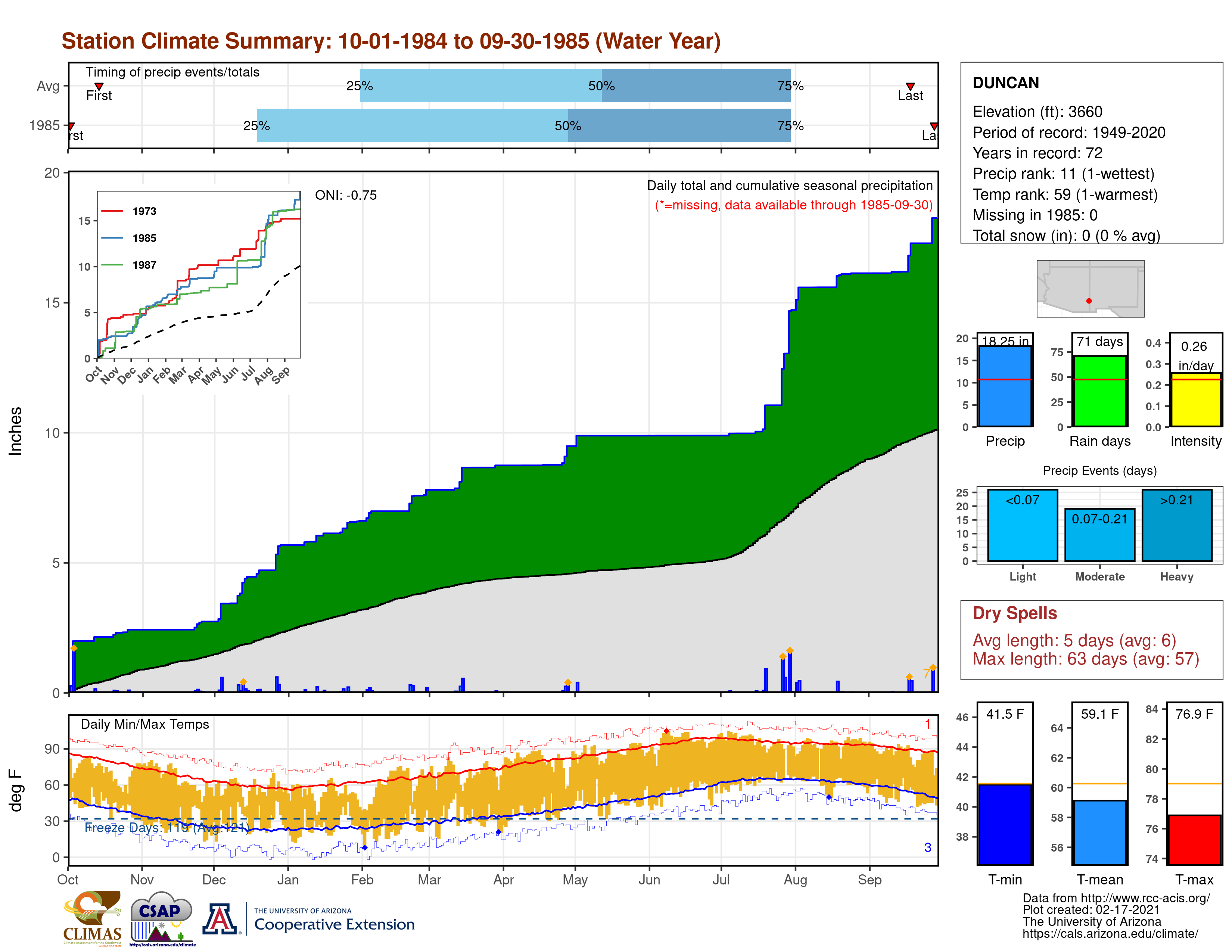This screenshot has height=952, width=1232.
Task: Click the Avg row 50% label
Action: tap(601, 86)
